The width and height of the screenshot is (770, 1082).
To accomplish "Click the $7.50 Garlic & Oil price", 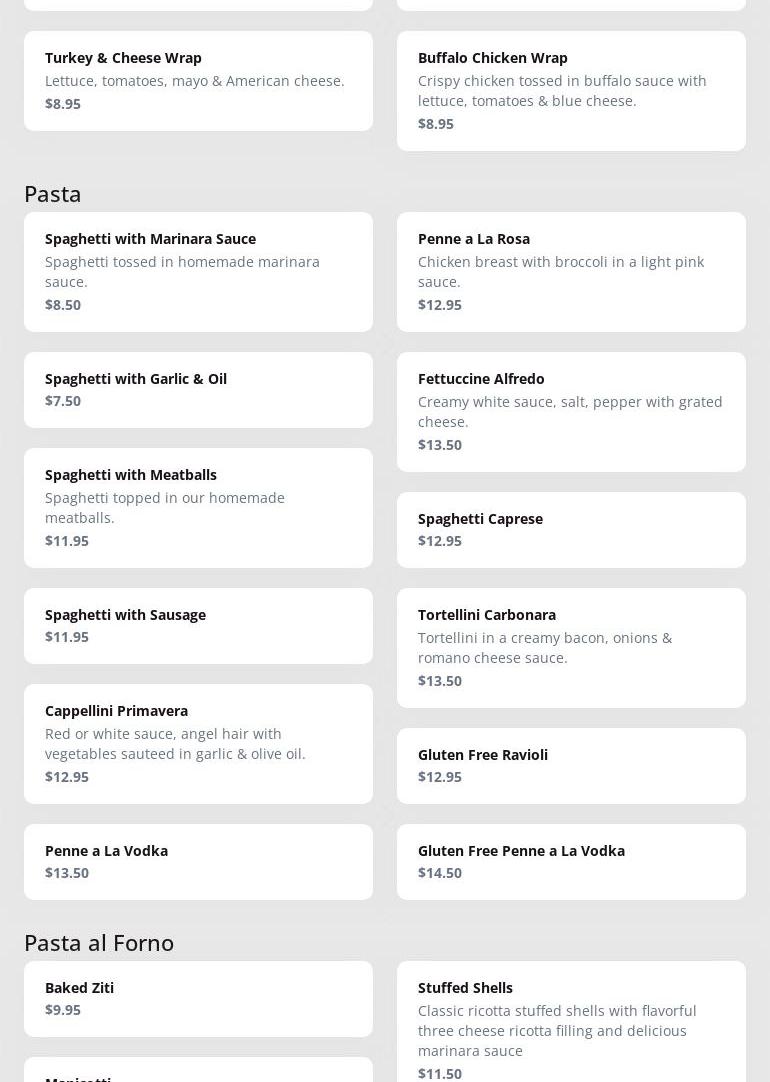I will (63, 401).
